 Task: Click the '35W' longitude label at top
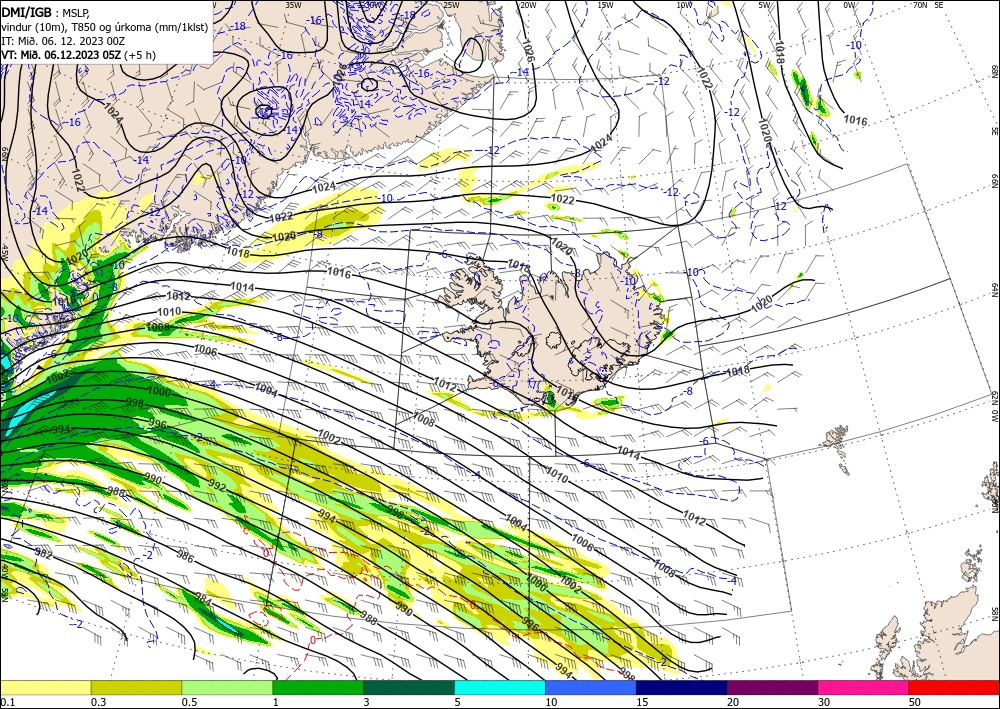[293, 5]
